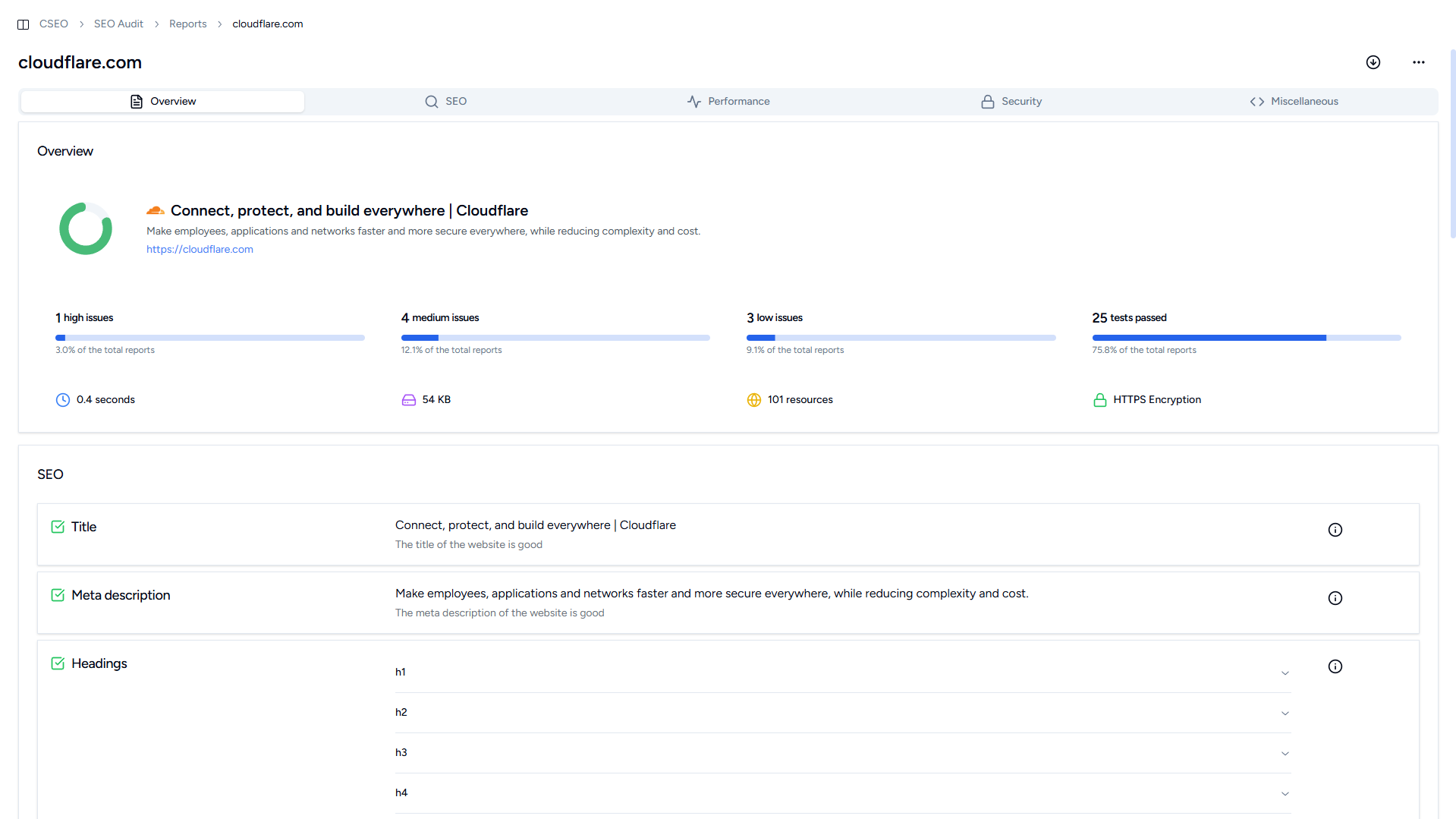Image resolution: width=1456 pixels, height=819 pixels.
Task: Expand the h3 headings list
Action: [x=1285, y=753]
